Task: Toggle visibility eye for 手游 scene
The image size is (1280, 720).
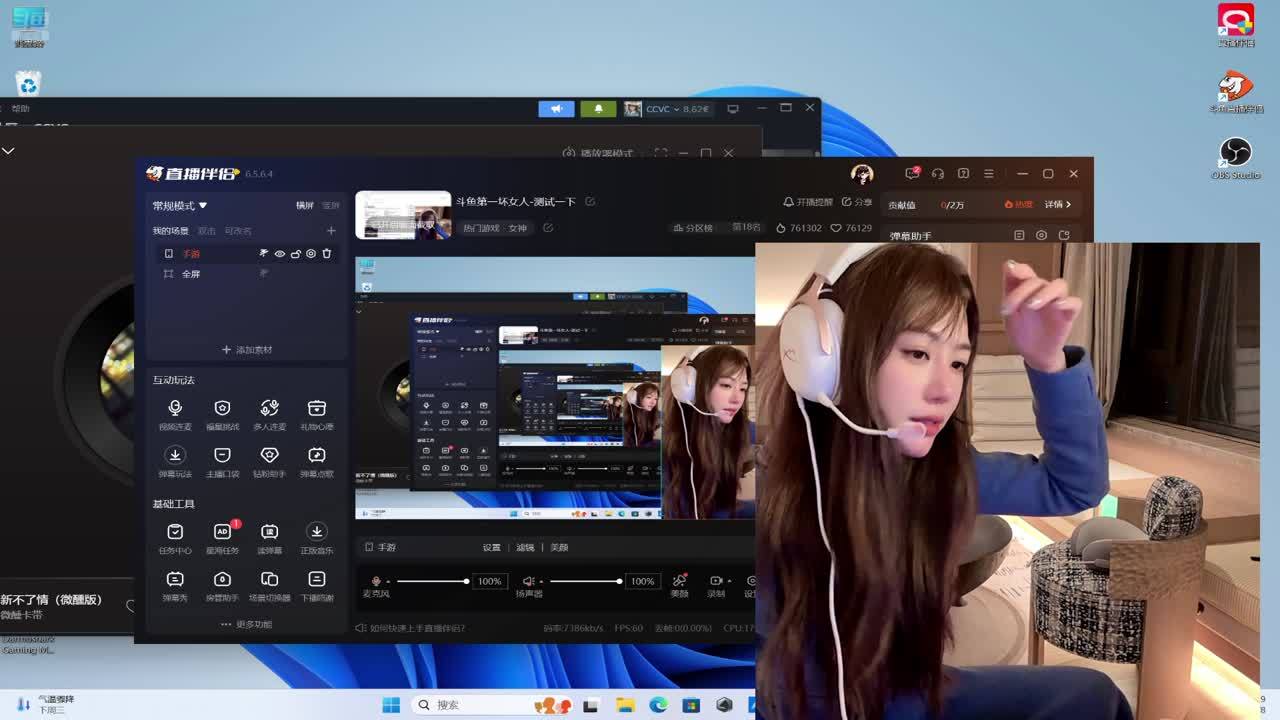Action: 280,254
